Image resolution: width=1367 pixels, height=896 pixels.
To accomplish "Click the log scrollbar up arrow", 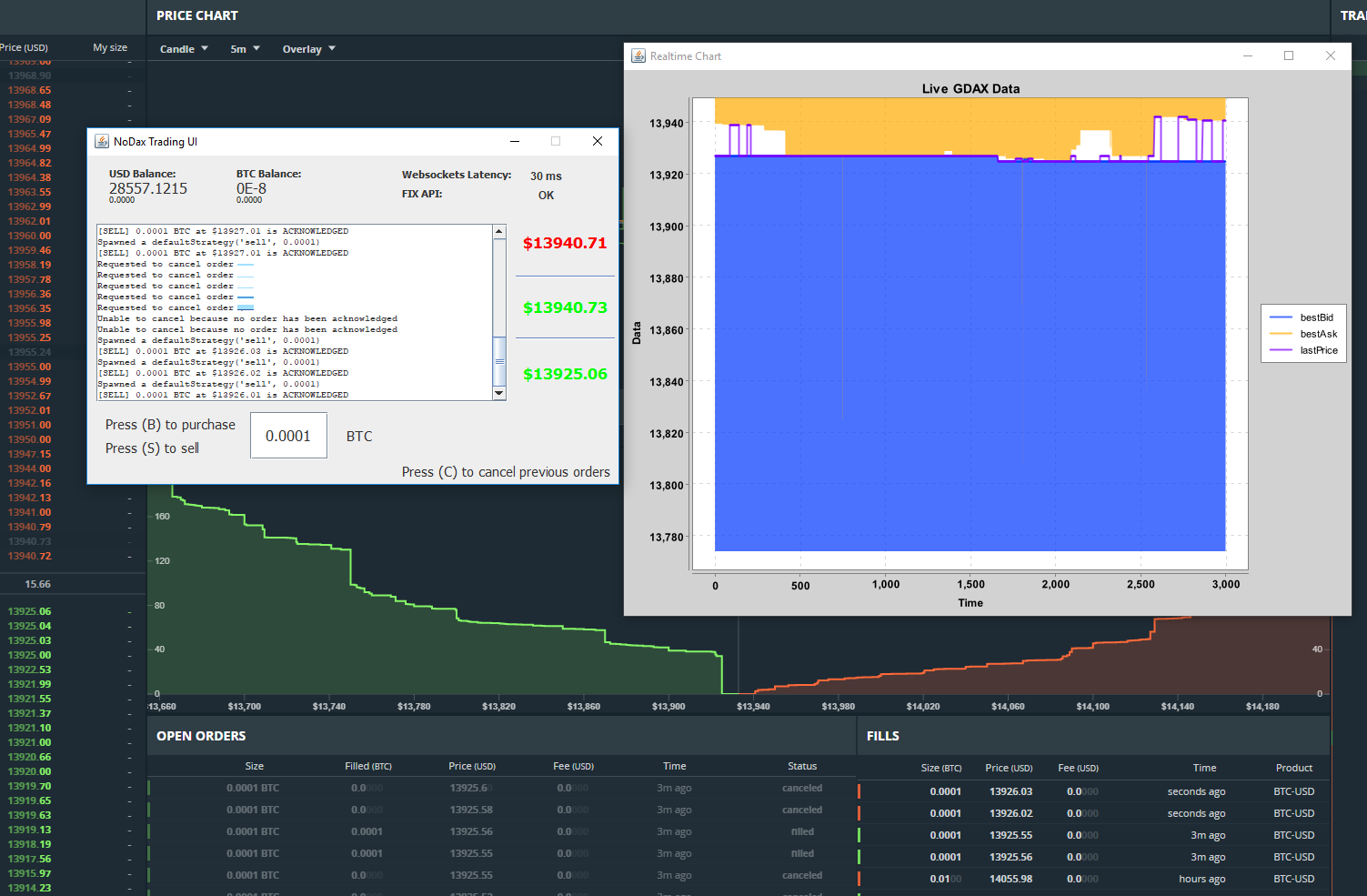I will pyautogui.click(x=499, y=231).
